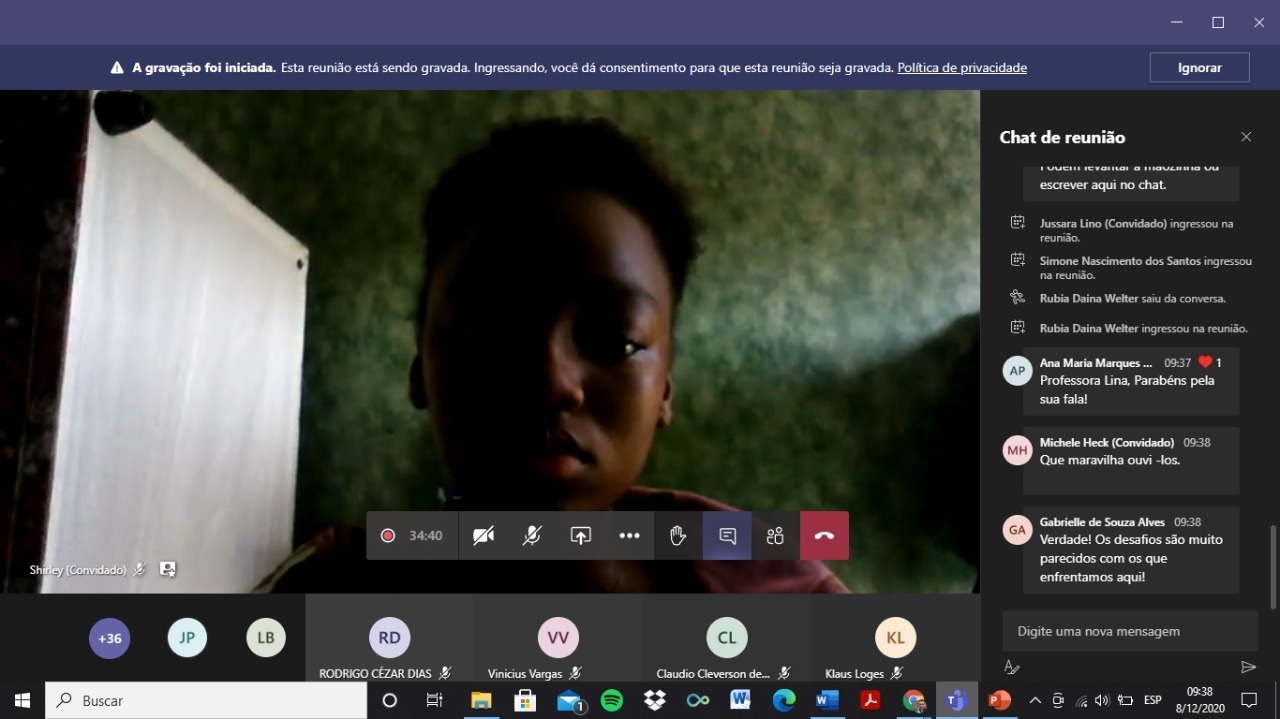Hide the meeting chat panel
The image size is (1280, 719).
727,536
